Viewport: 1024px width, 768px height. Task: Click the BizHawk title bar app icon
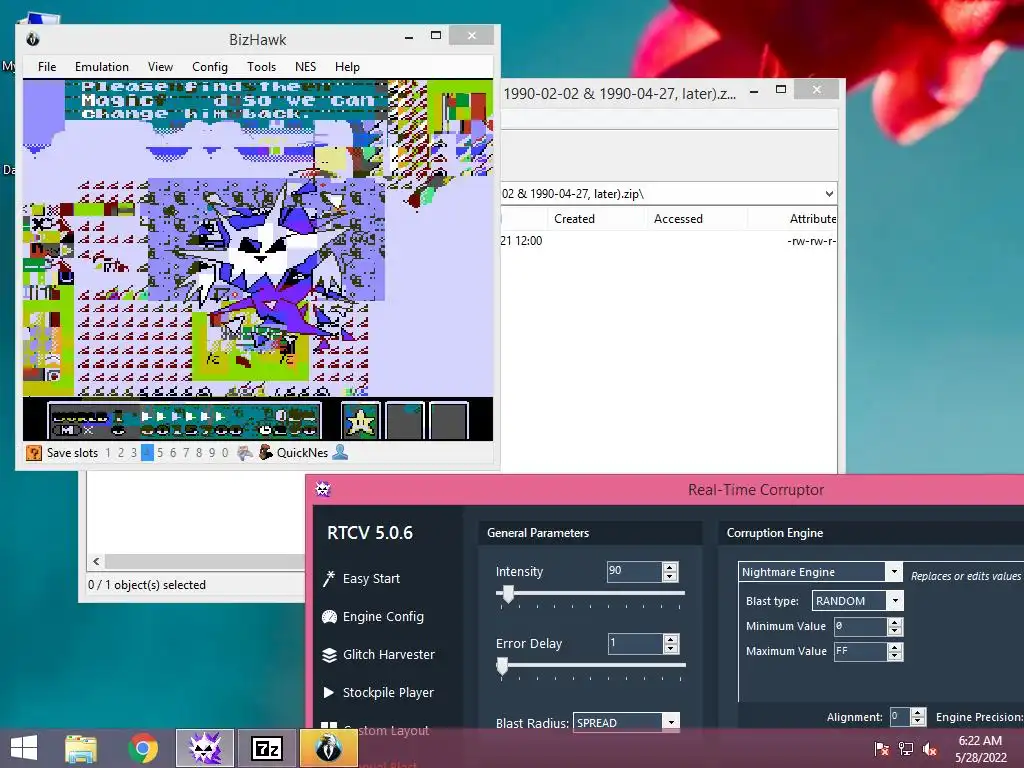click(x=33, y=39)
